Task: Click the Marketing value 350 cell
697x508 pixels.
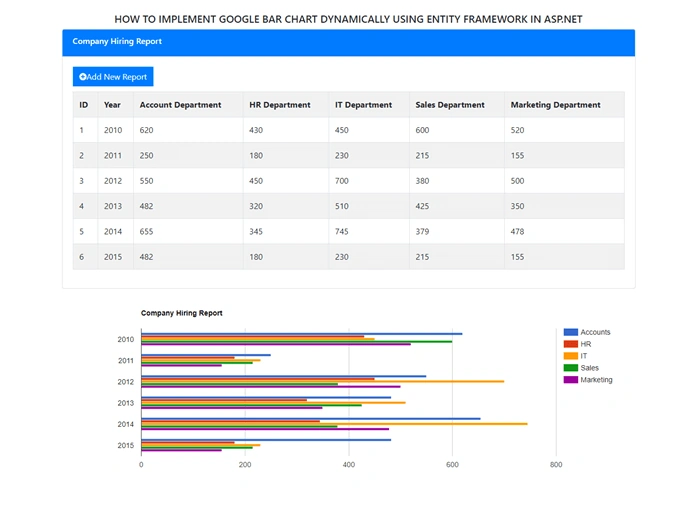Action: tap(565, 206)
